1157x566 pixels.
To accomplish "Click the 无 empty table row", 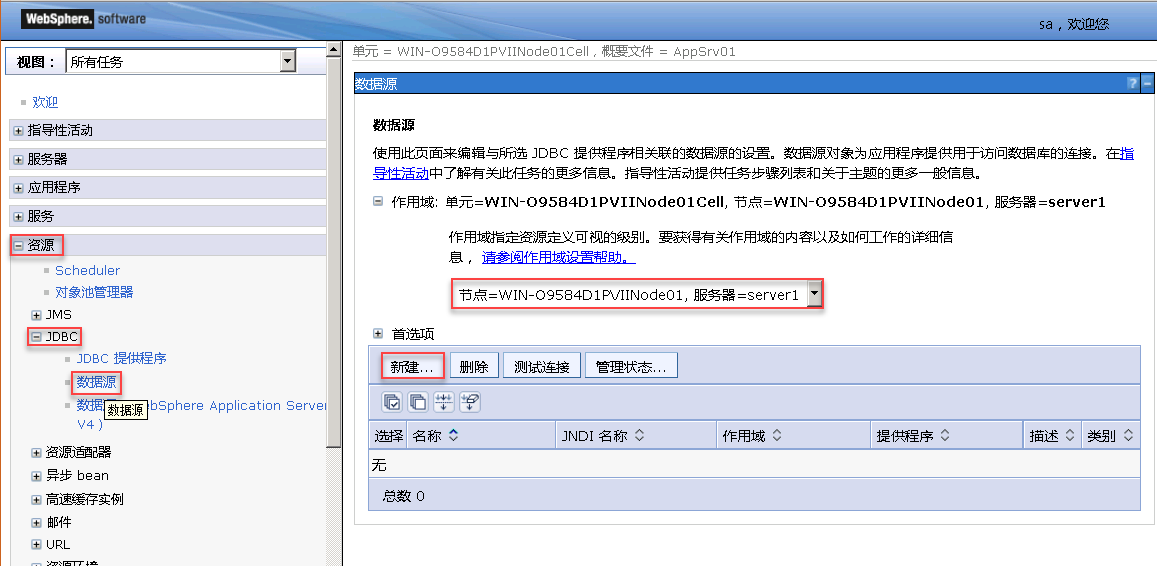I will pyautogui.click(x=754, y=465).
